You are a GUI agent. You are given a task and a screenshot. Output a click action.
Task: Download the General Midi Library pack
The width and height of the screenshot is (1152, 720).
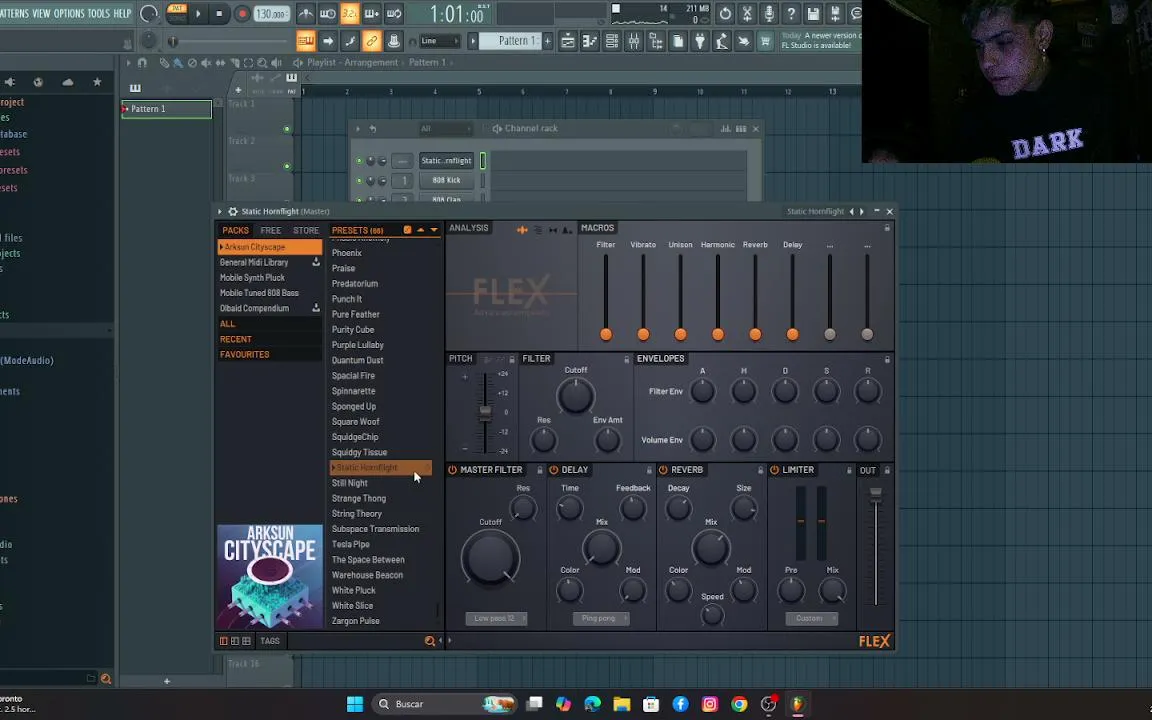coord(316,262)
